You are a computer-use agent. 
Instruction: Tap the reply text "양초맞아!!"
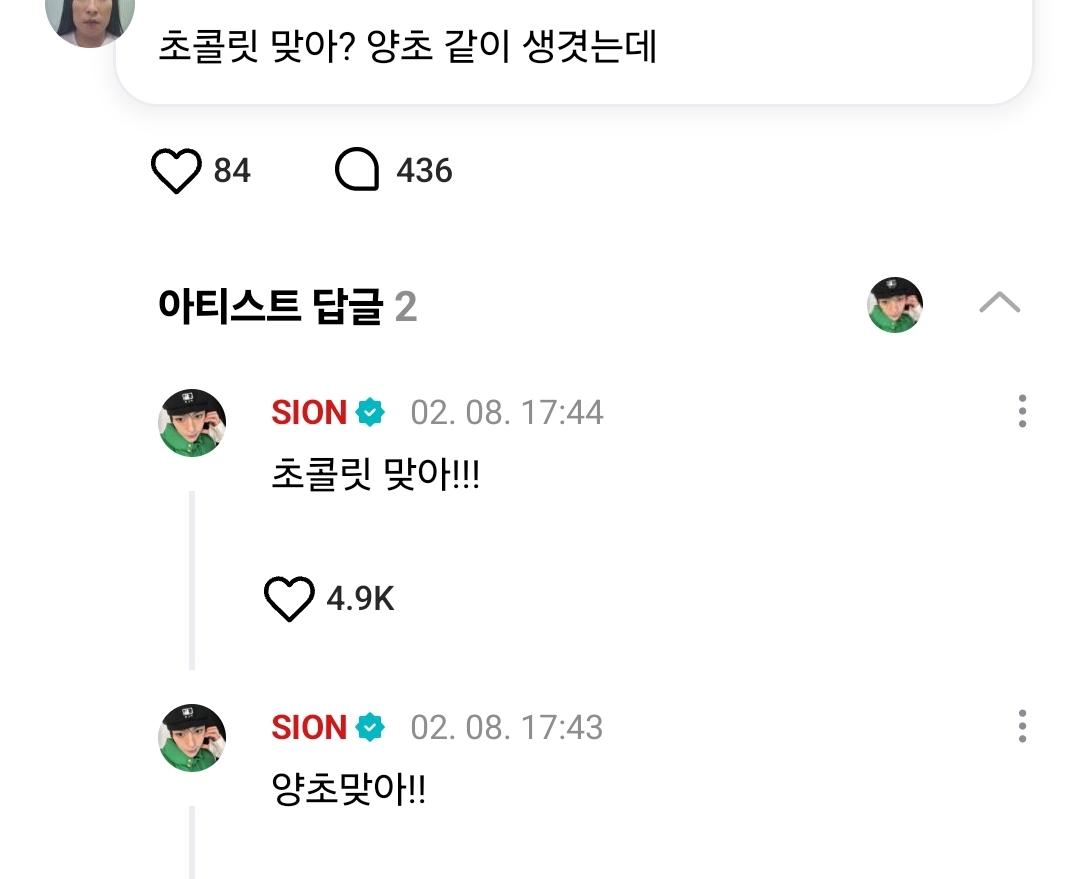[x=349, y=790]
